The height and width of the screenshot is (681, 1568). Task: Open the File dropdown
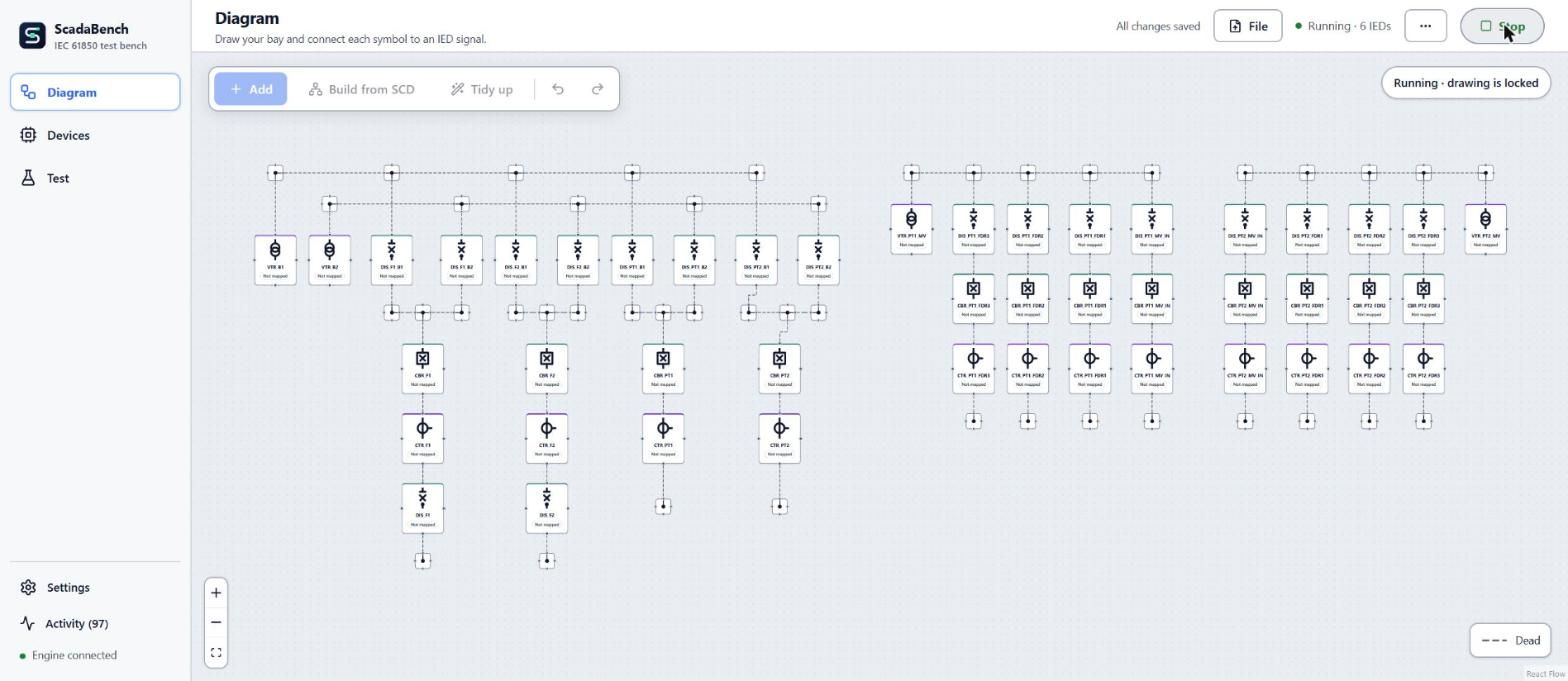click(x=1248, y=26)
